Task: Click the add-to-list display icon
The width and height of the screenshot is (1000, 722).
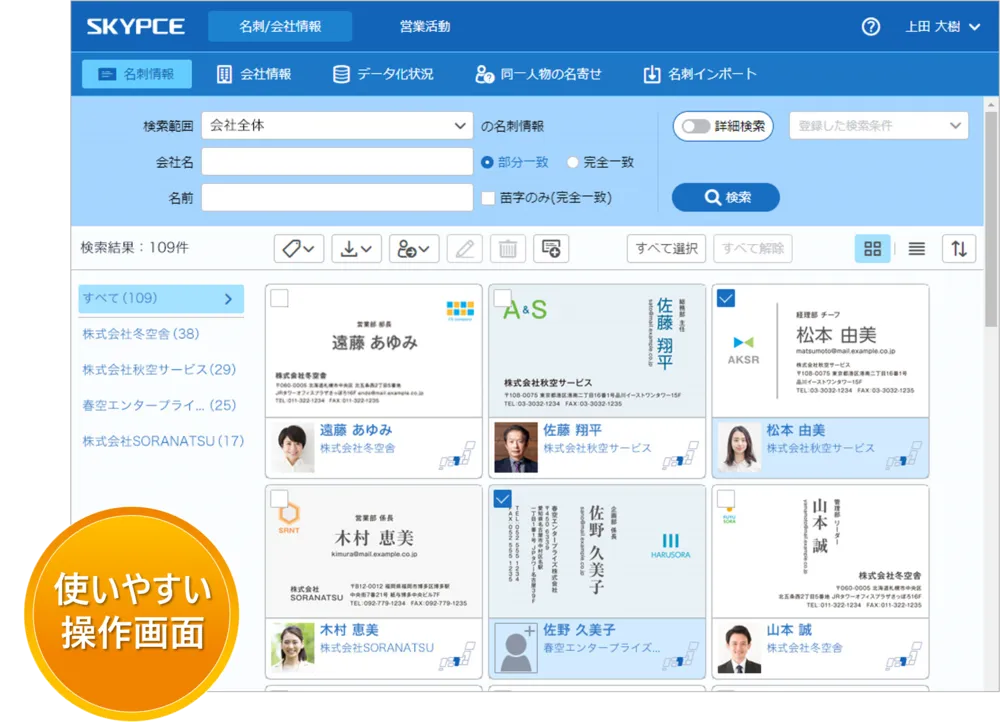Action: pyautogui.click(x=551, y=249)
